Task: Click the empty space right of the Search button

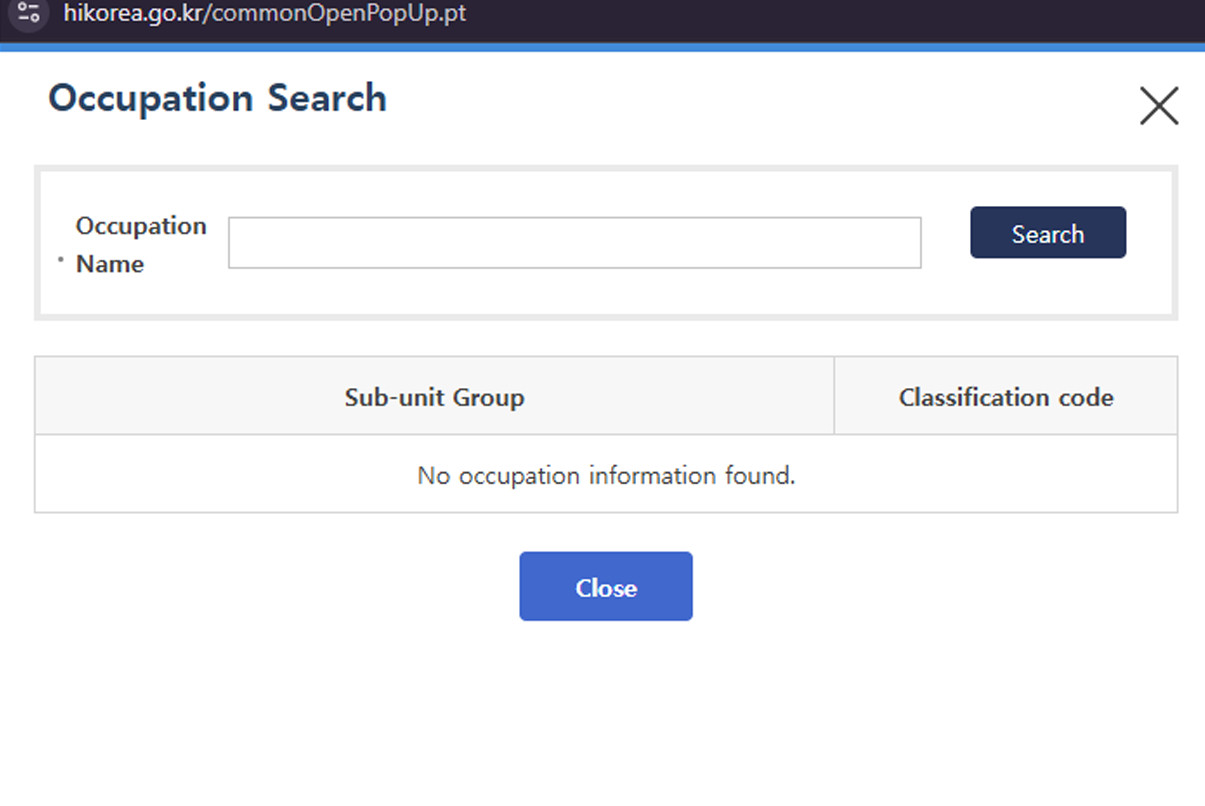Action: (1149, 233)
